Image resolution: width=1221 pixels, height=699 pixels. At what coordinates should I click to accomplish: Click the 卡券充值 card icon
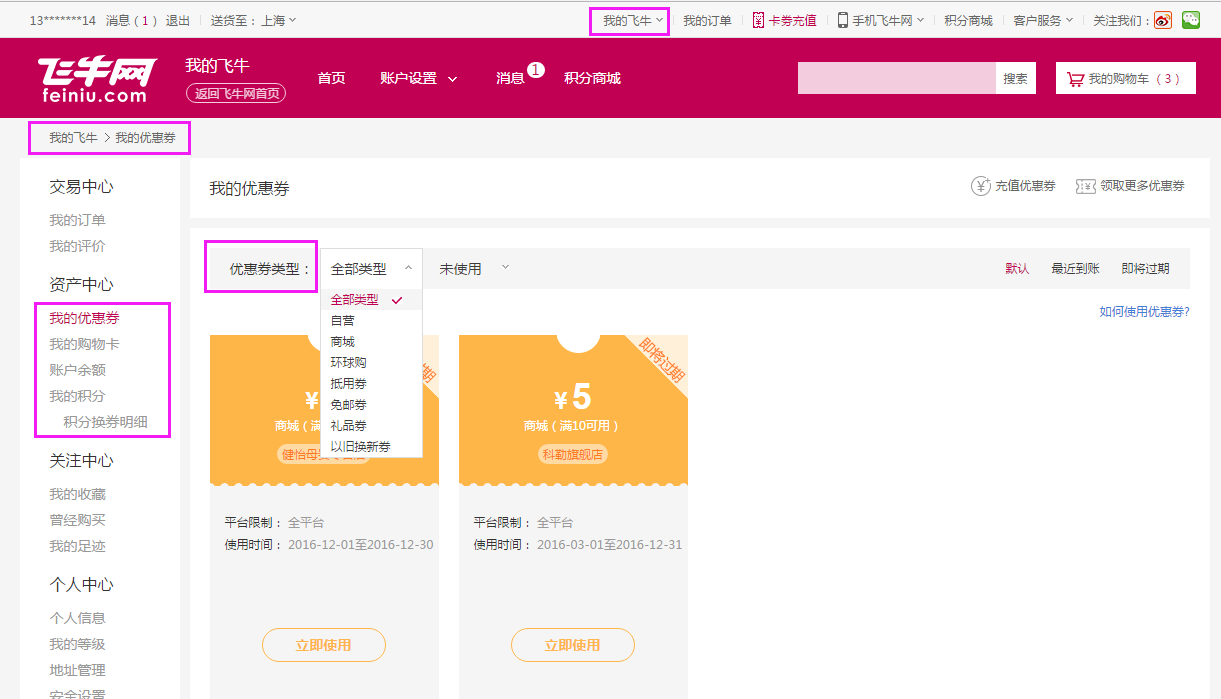(x=759, y=20)
